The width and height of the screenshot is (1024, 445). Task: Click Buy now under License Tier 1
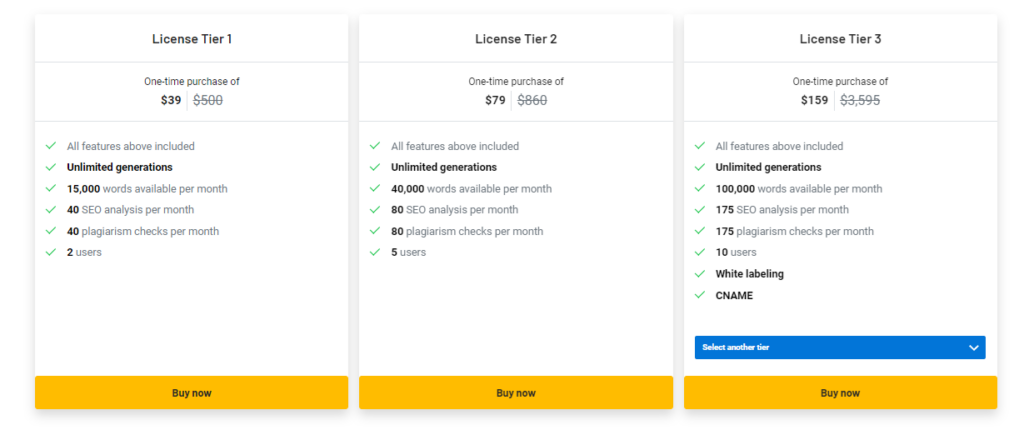pyautogui.click(x=191, y=393)
